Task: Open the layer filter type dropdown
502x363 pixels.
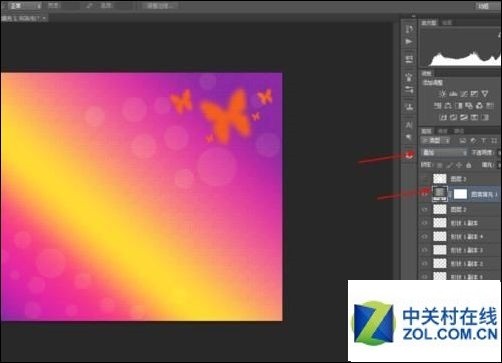Action: click(x=435, y=141)
